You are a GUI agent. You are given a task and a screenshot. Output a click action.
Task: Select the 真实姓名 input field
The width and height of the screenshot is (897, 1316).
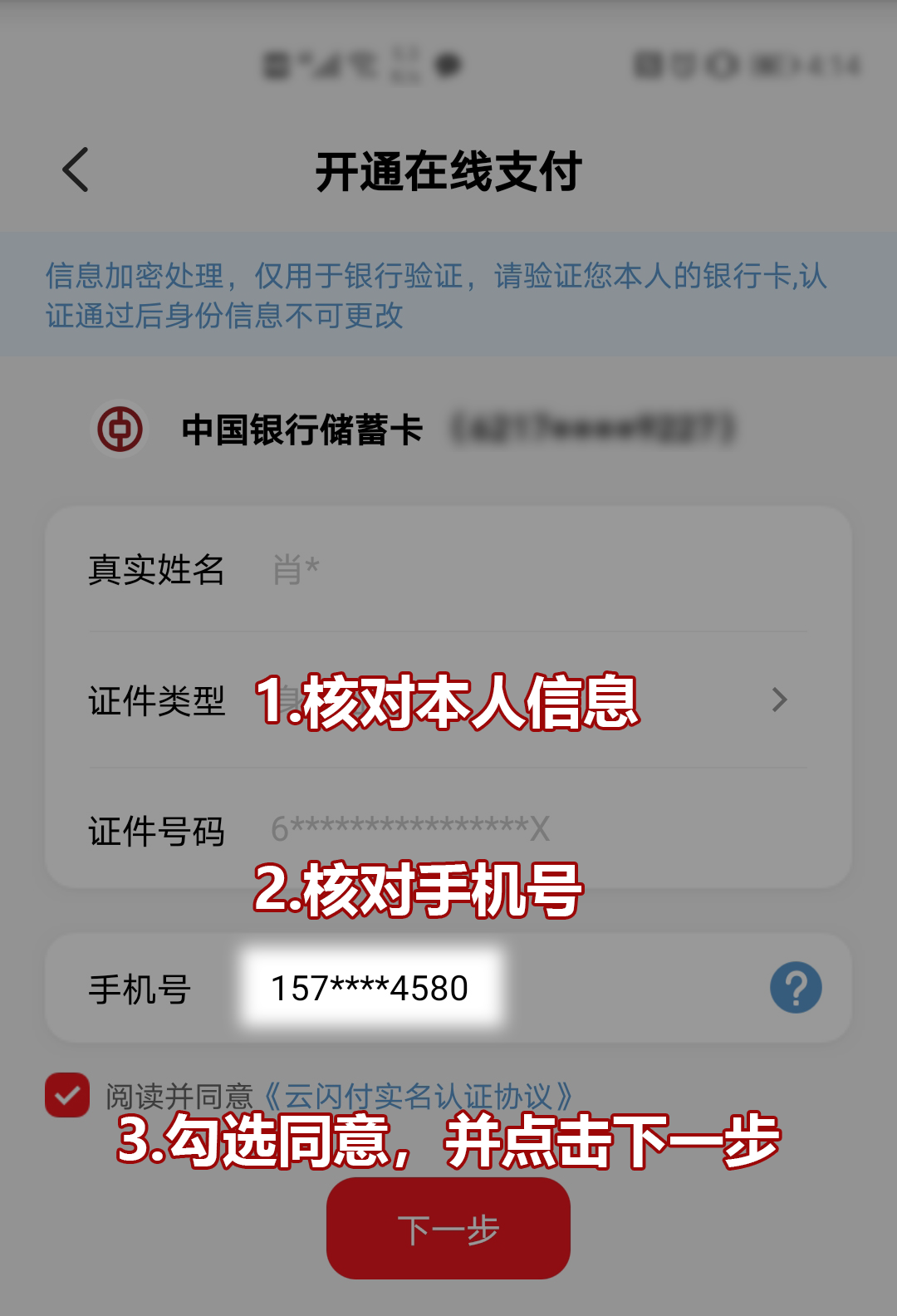(448, 570)
